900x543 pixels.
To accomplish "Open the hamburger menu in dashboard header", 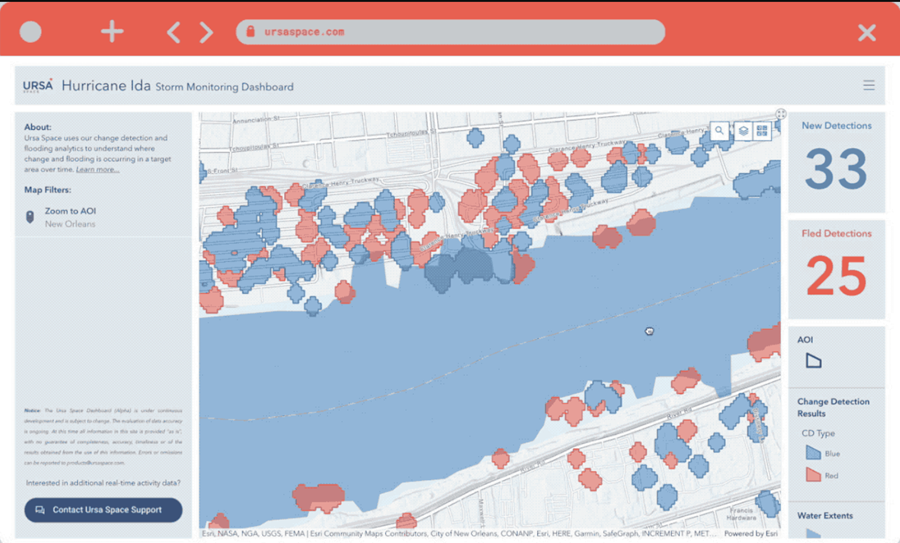I will pyautogui.click(x=869, y=86).
